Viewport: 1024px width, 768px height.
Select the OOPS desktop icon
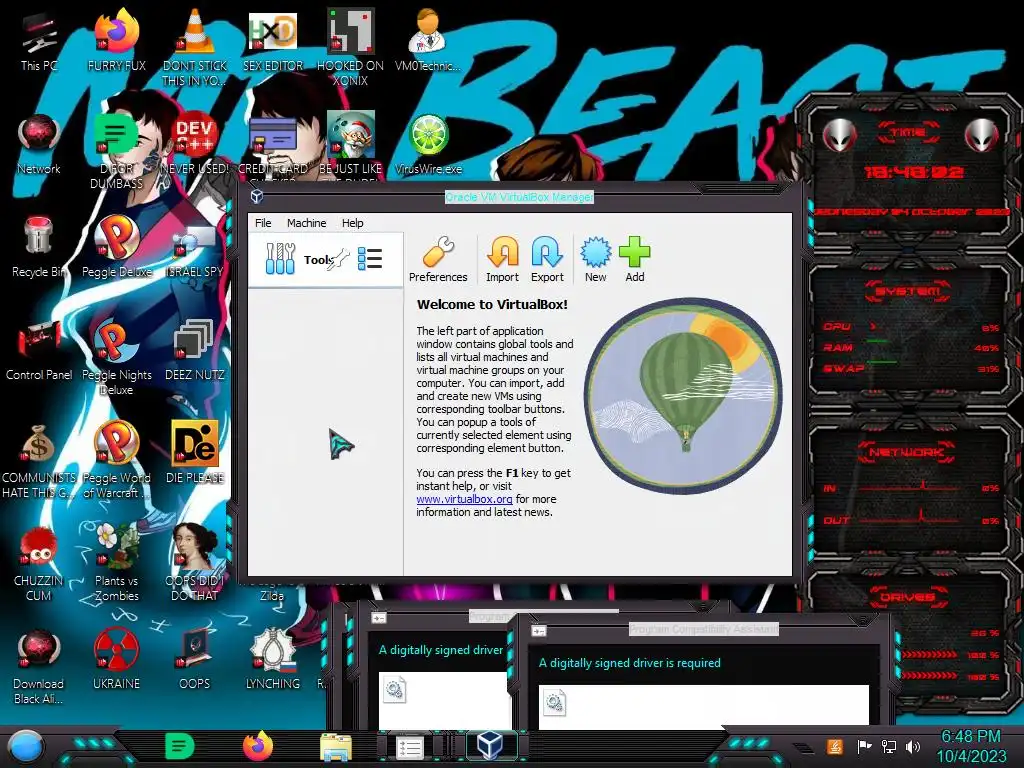(195, 660)
